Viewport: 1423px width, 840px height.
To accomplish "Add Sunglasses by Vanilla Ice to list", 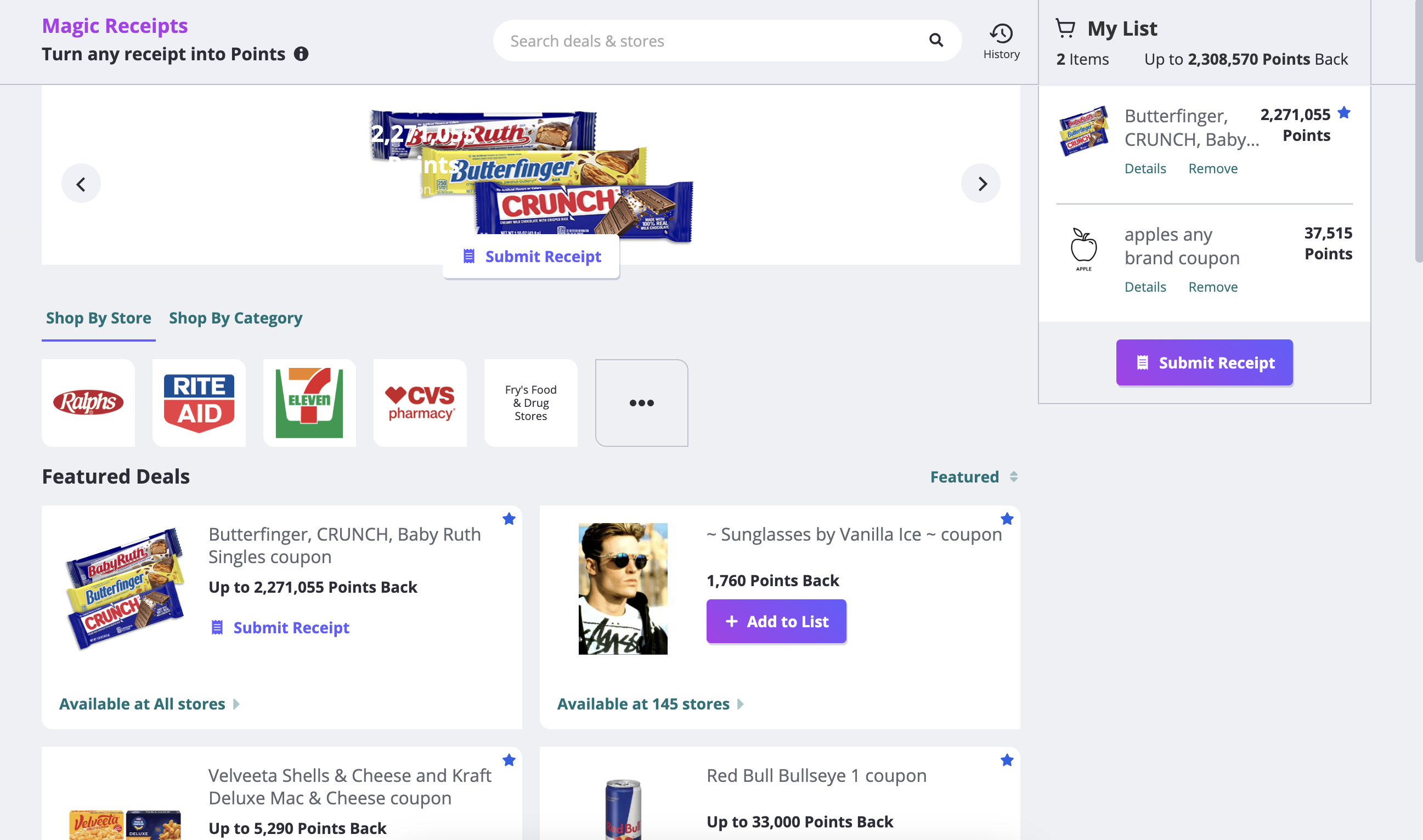I will 776,621.
